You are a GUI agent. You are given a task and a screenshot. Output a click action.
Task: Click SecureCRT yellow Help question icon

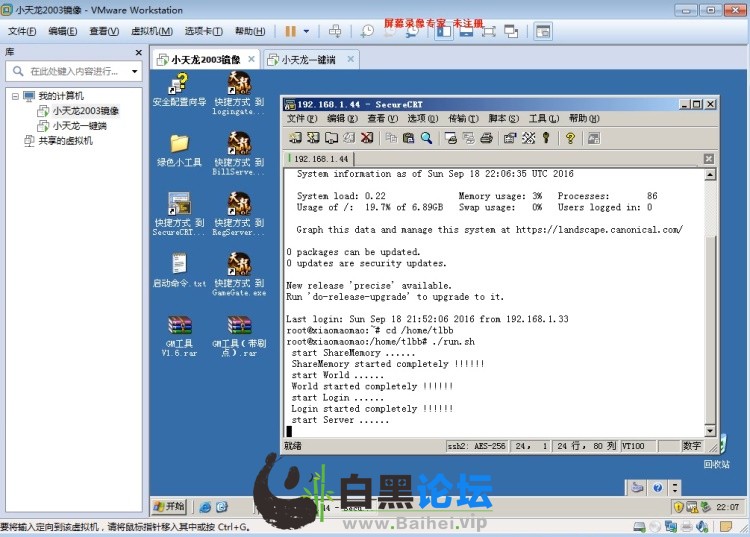click(570, 138)
